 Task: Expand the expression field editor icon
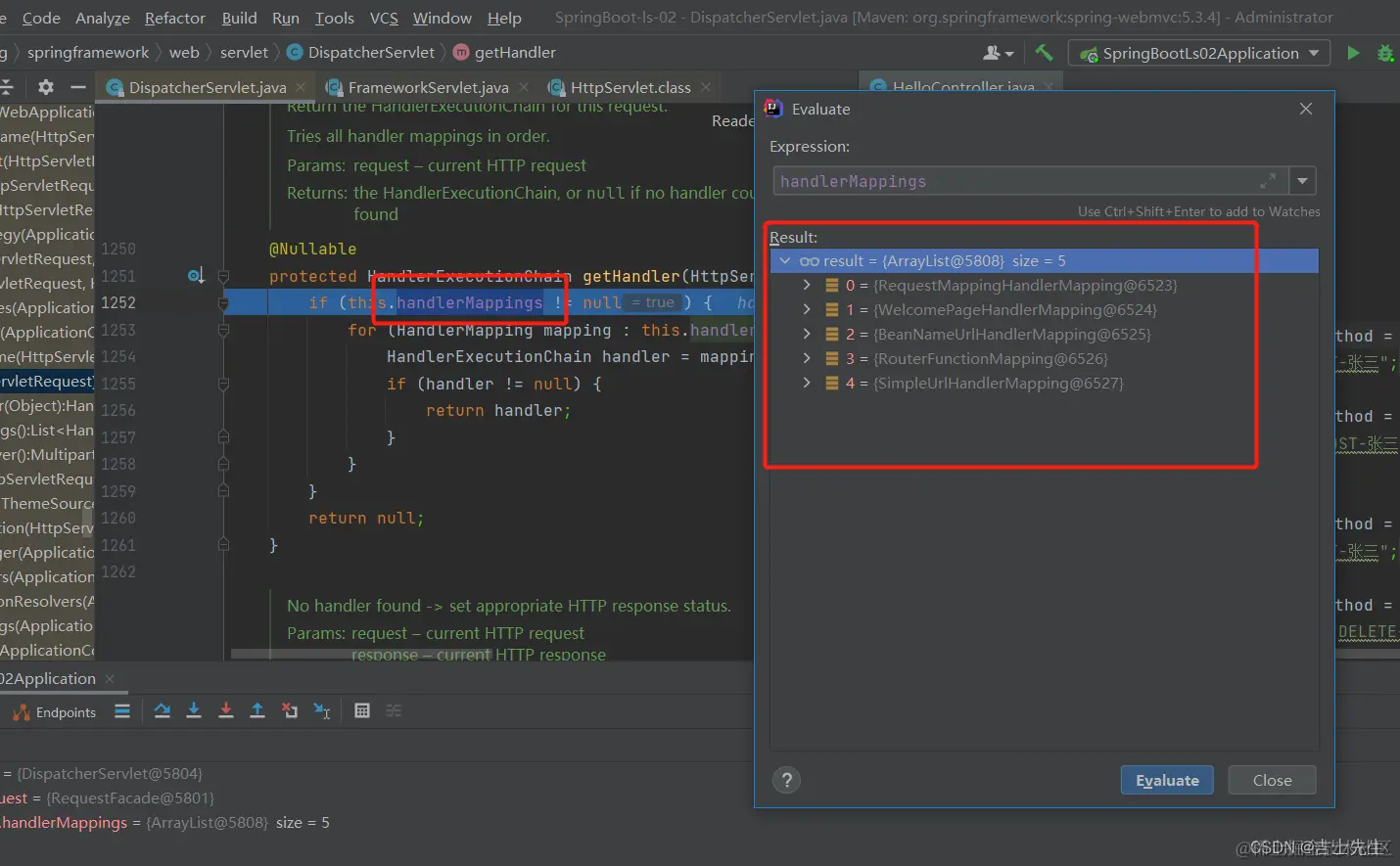[1268, 181]
